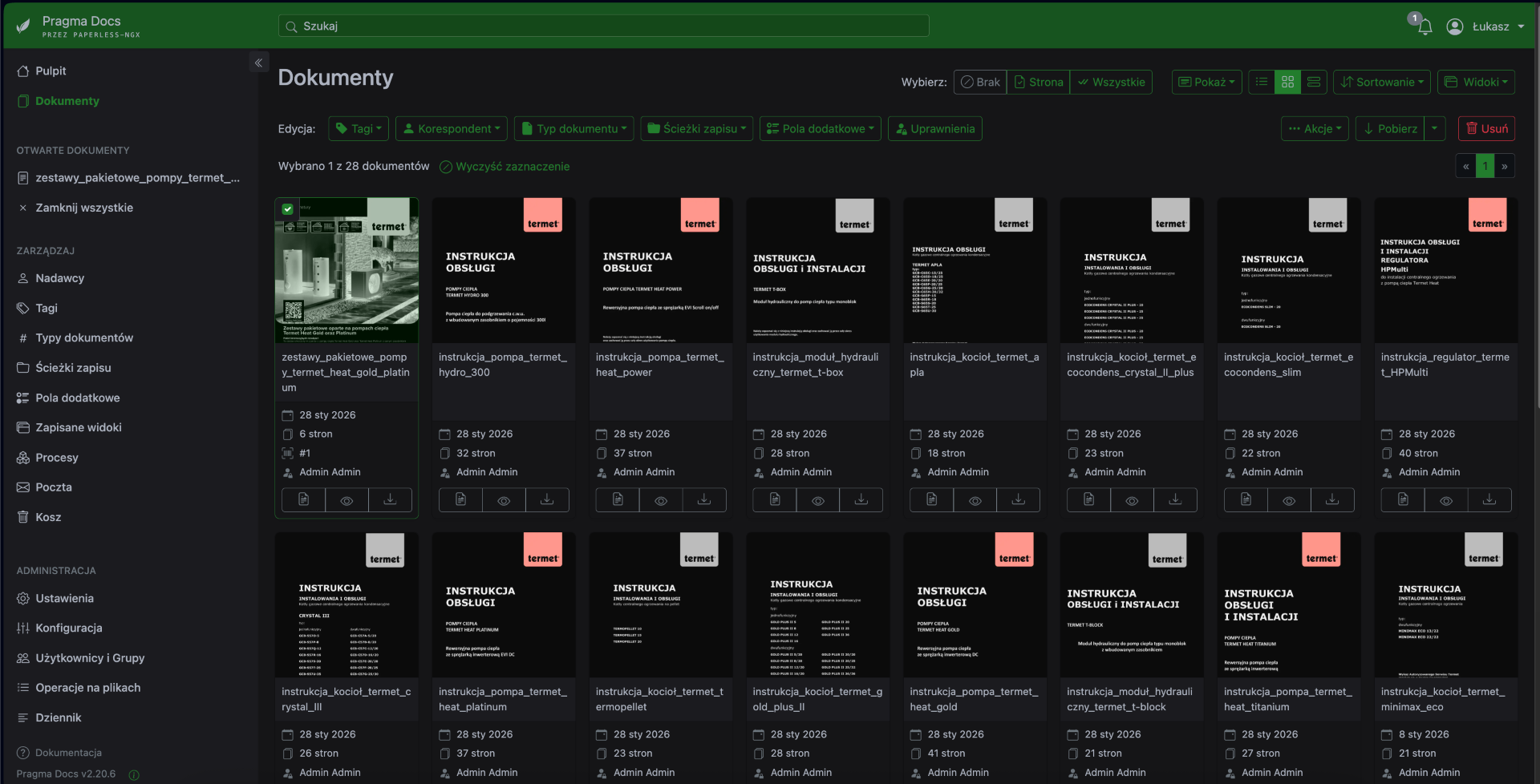1540x784 pixels.
Task: Open the Widoki views dropdown
Action: pyautogui.click(x=1477, y=82)
